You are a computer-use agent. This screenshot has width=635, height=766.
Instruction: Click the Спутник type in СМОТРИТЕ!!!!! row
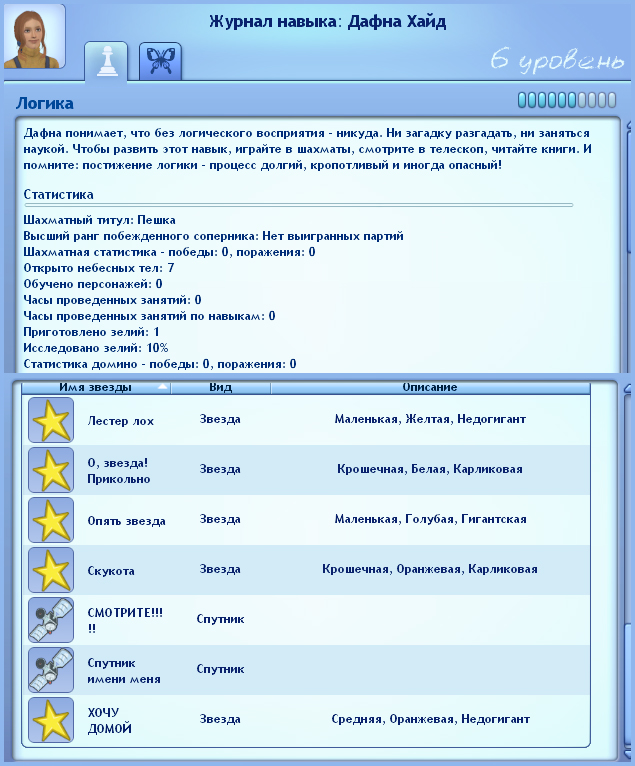[220, 619]
